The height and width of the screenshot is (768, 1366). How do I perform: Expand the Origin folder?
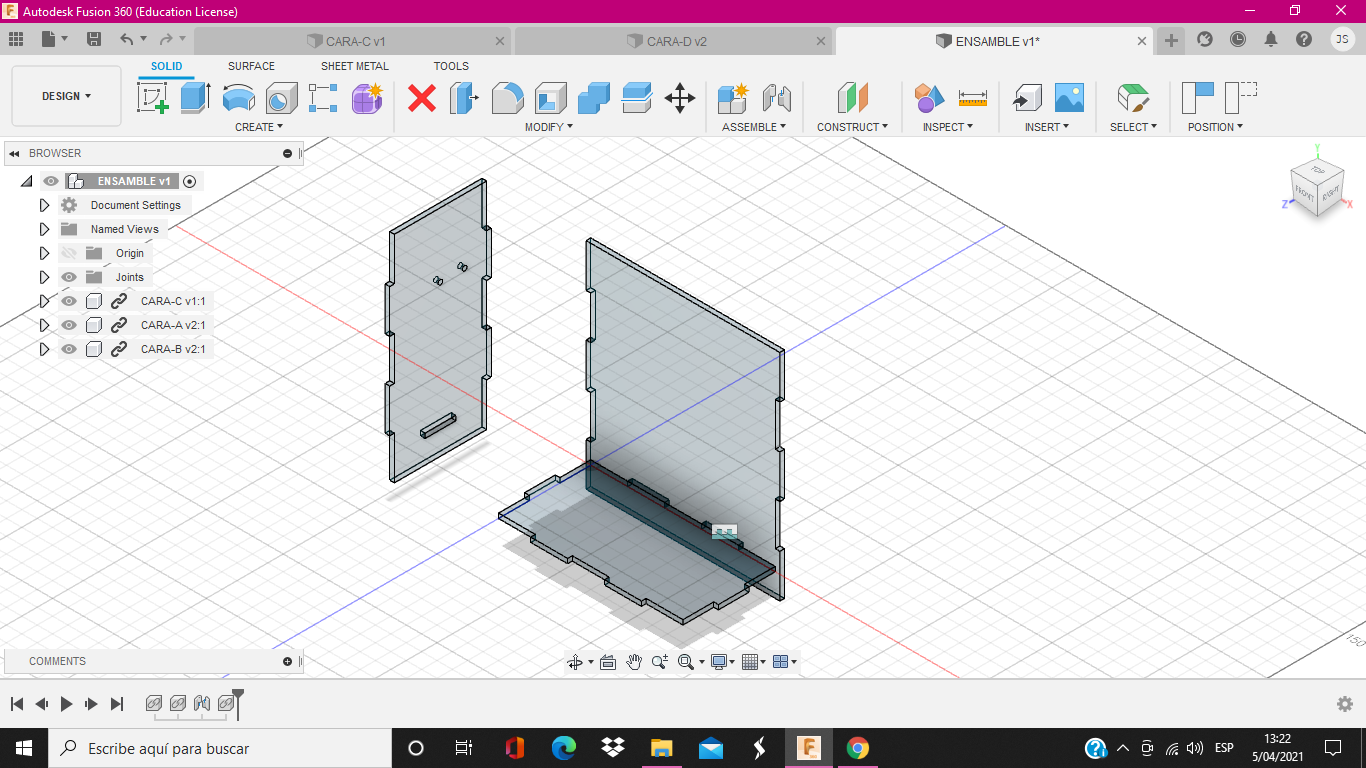(44, 253)
